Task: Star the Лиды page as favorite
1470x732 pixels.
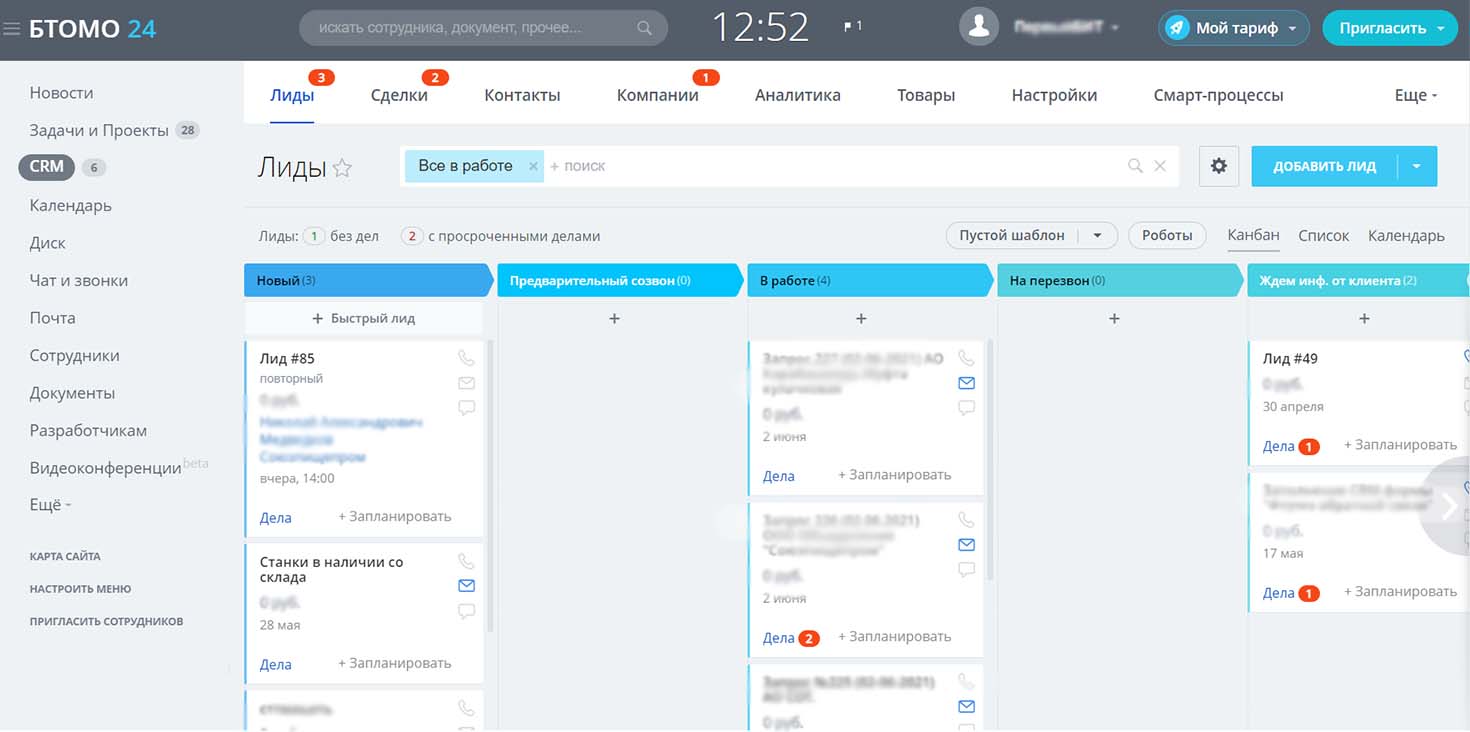Action: tap(342, 168)
